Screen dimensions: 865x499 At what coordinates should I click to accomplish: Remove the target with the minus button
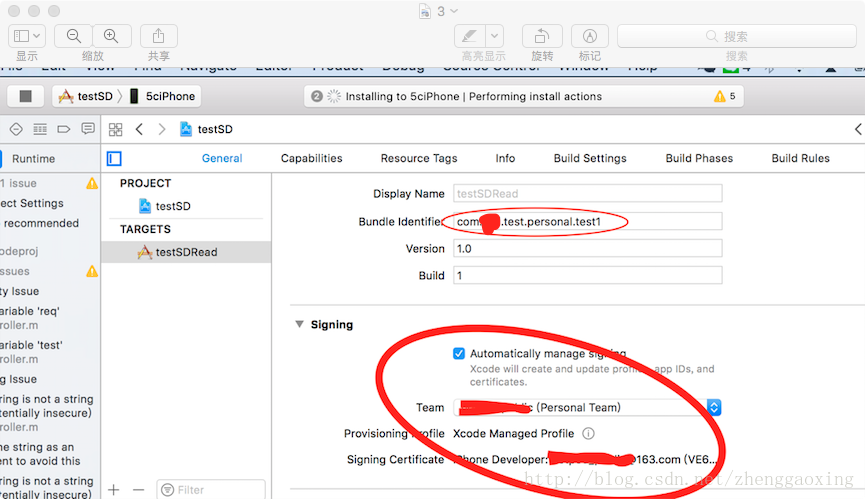point(138,490)
